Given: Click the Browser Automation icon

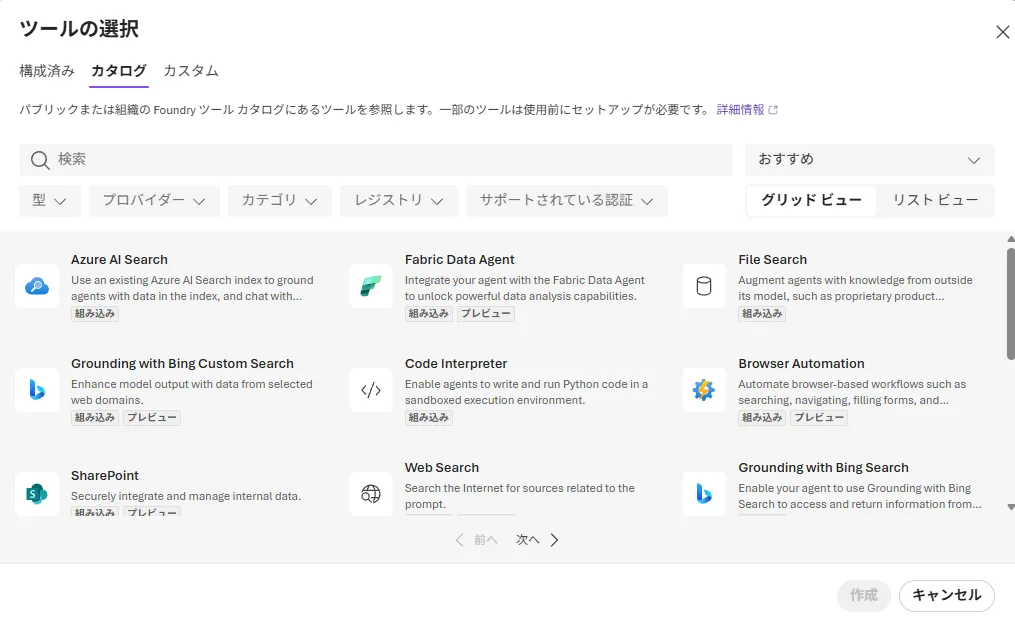Looking at the screenshot, I should (704, 390).
